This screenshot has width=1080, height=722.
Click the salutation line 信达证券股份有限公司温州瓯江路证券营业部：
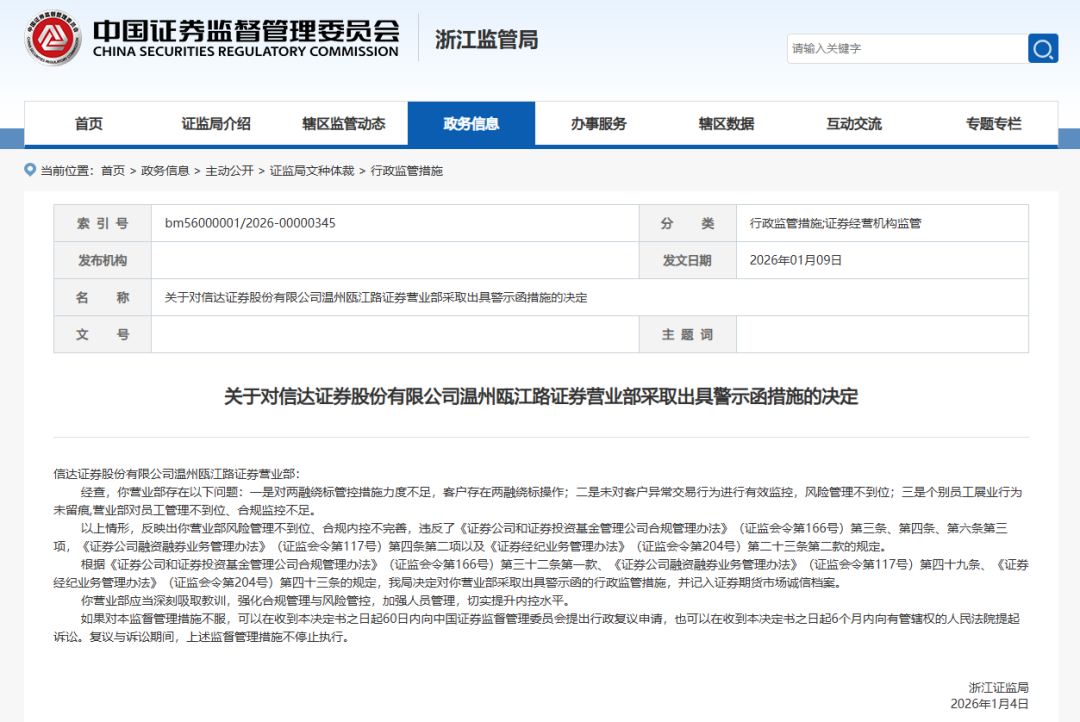(177, 474)
